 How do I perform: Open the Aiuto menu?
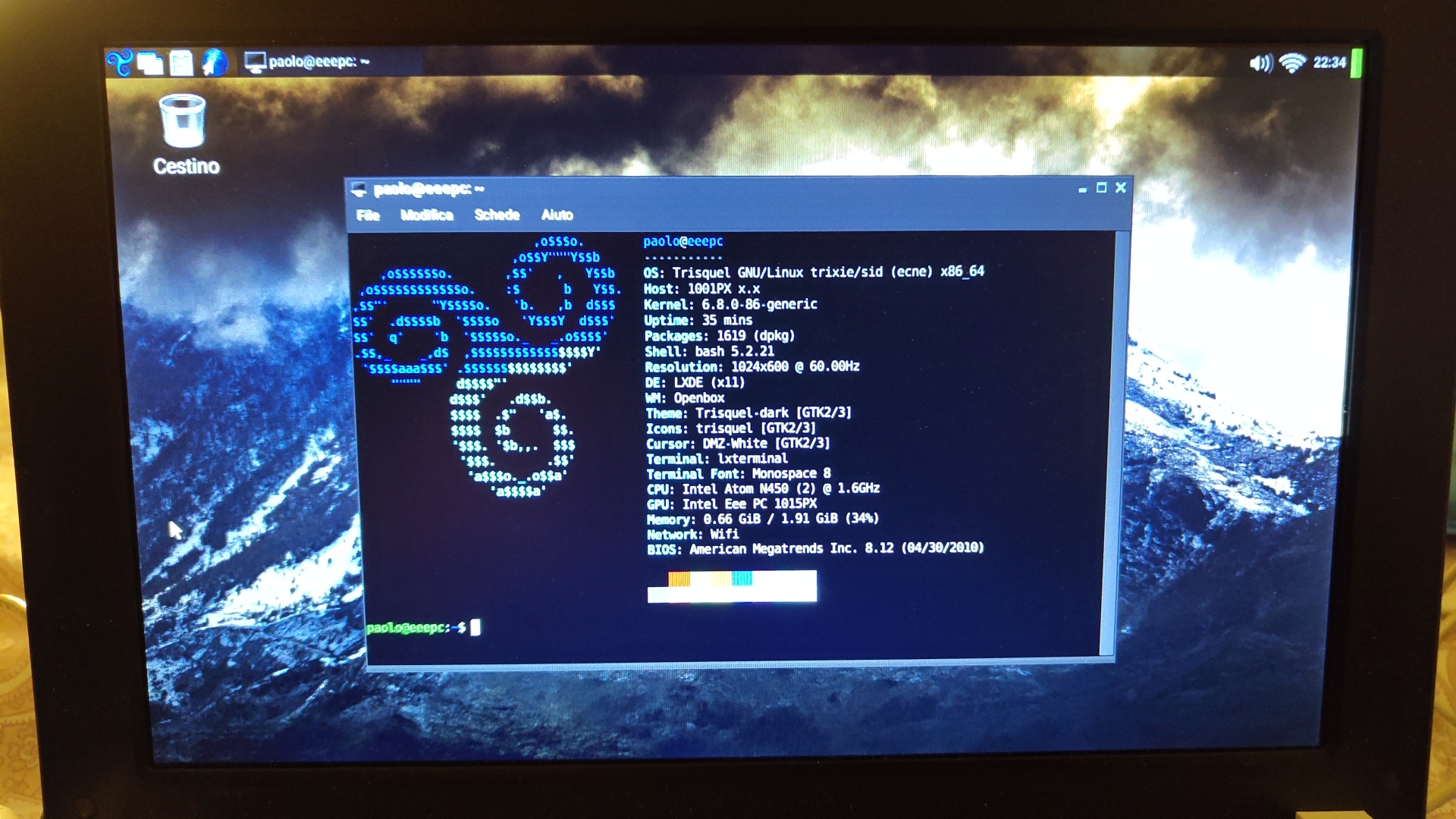pos(557,215)
